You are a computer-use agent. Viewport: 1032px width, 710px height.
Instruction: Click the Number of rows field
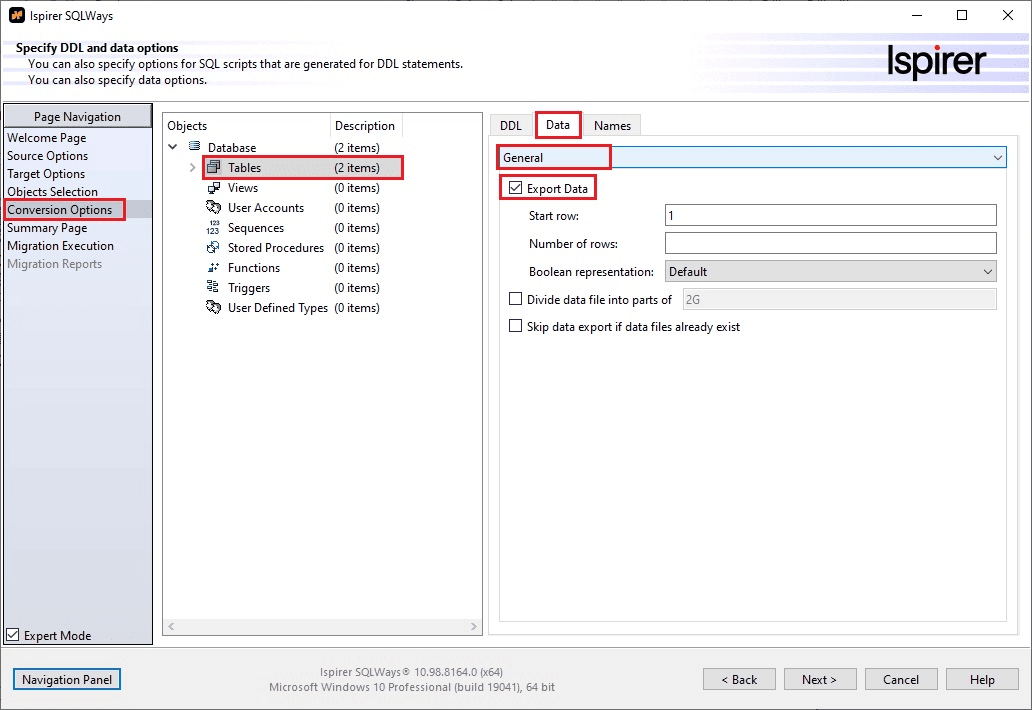pos(830,243)
